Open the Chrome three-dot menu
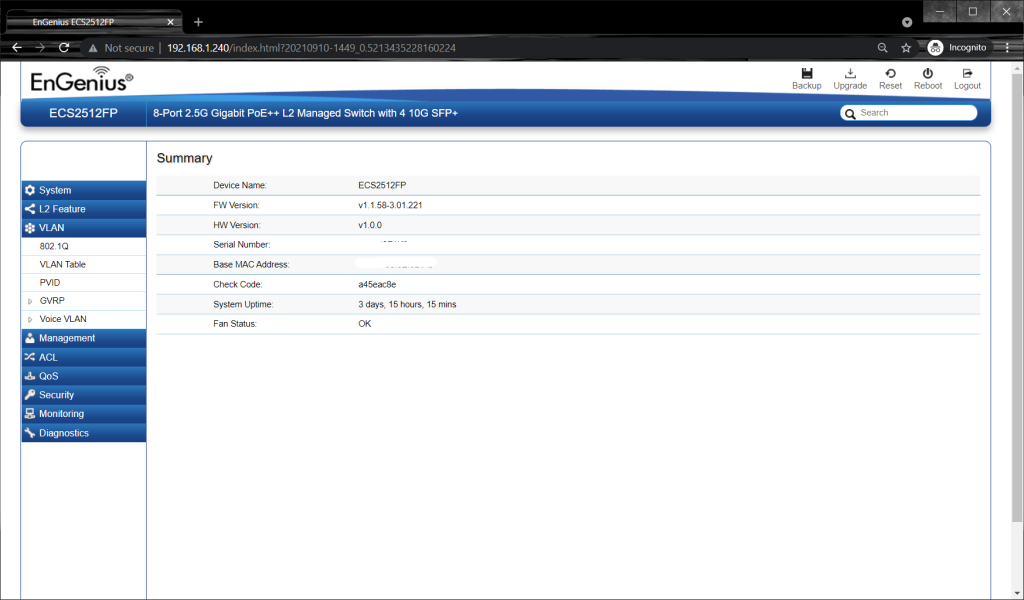The width and height of the screenshot is (1024, 600). [x=1008, y=48]
